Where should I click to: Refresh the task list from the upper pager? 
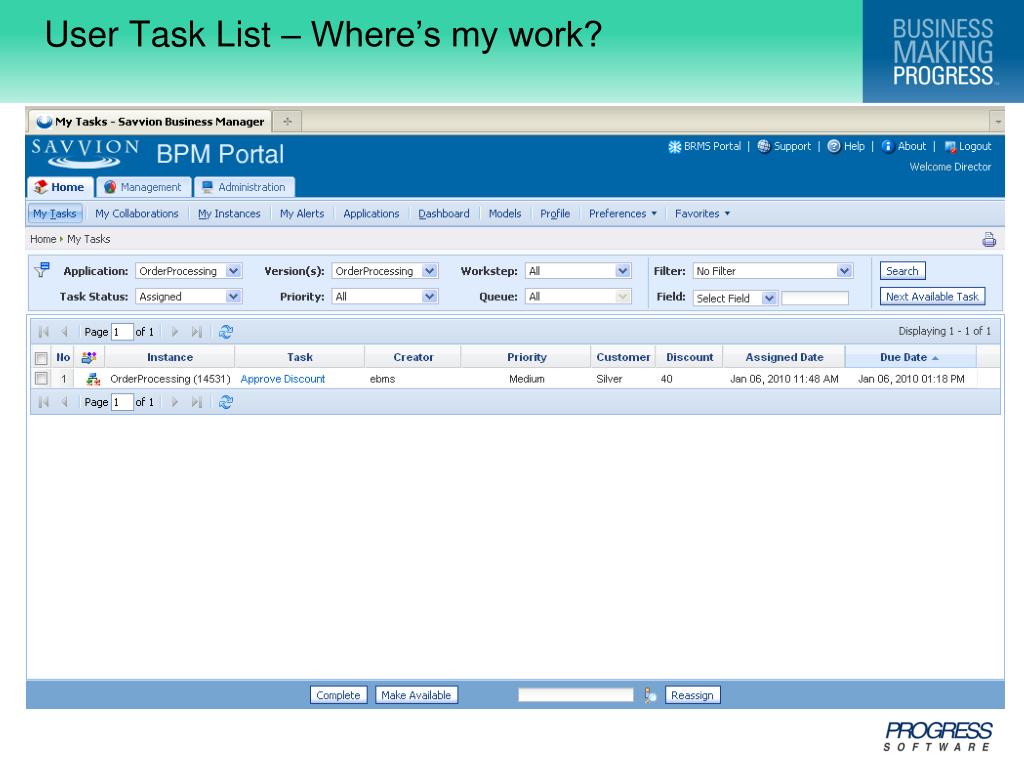point(226,332)
